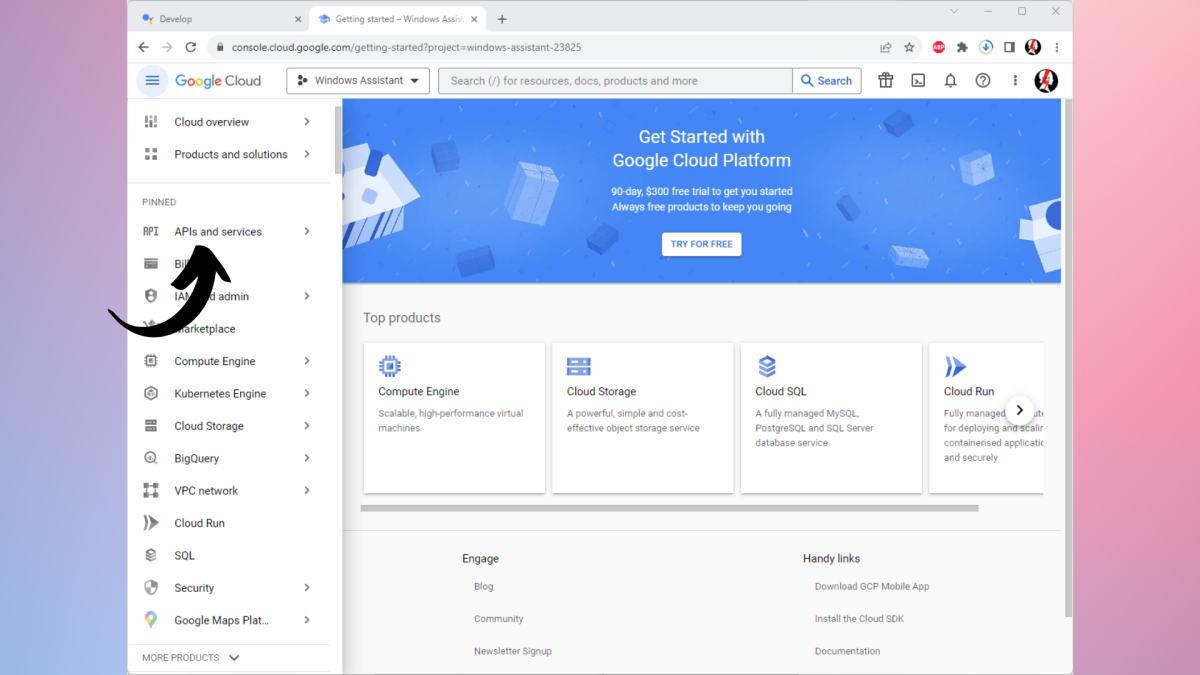The width and height of the screenshot is (1200, 675).
Task: Click the Cloud Storage sidebar icon
Action: [x=151, y=426]
